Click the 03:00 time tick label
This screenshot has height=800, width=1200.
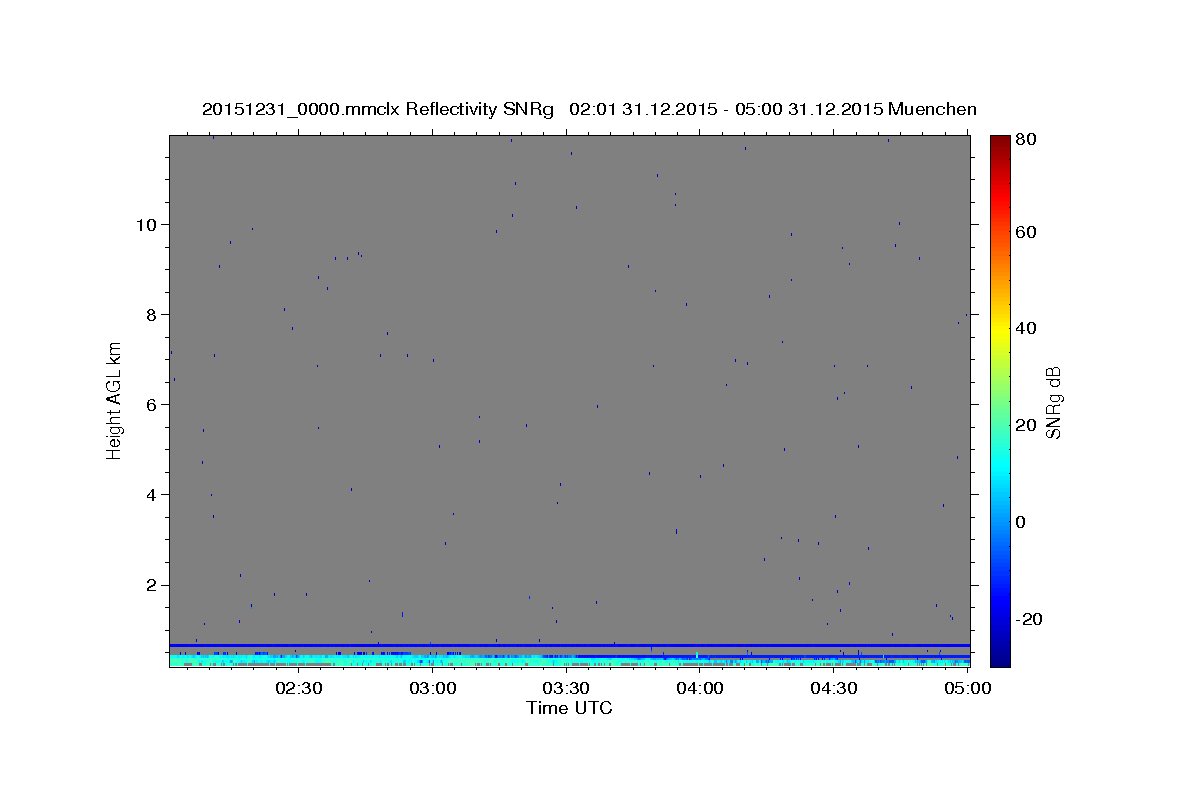tap(433, 688)
